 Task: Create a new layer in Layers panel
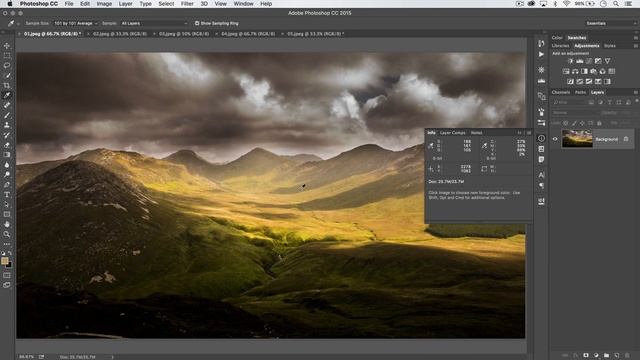click(617, 356)
